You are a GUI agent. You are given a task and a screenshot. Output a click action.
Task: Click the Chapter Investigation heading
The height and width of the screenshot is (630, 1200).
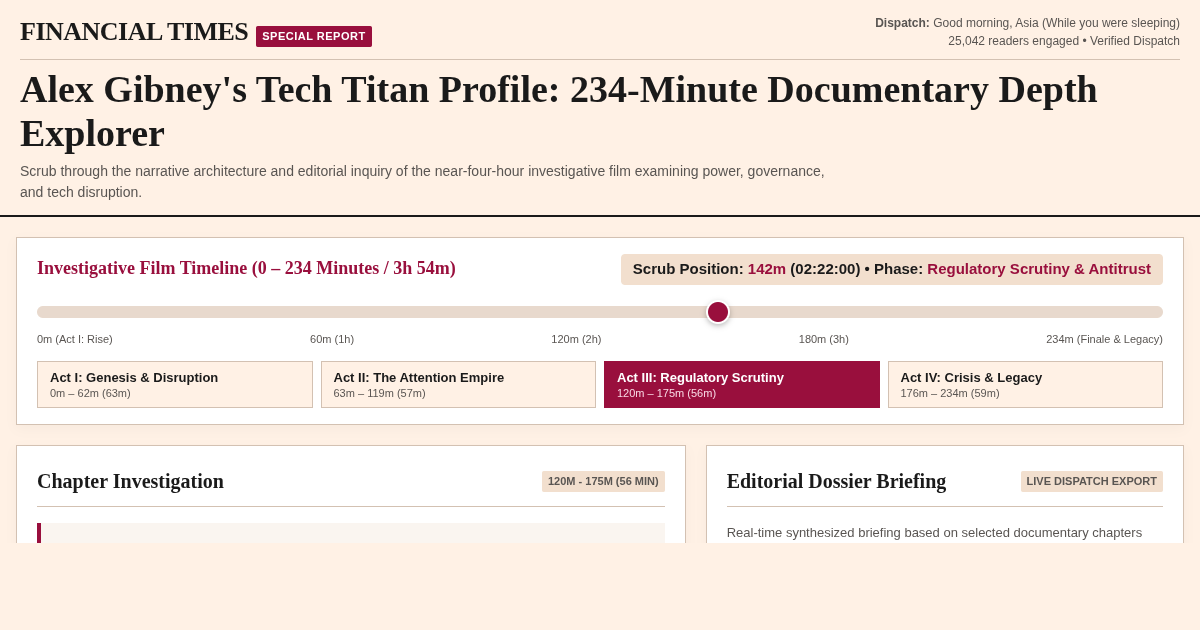(x=130, y=481)
